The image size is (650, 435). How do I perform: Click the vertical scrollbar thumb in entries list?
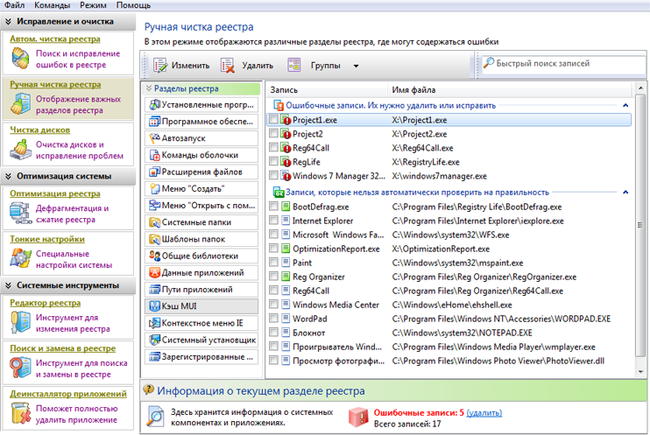pyautogui.click(x=640, y=224)
